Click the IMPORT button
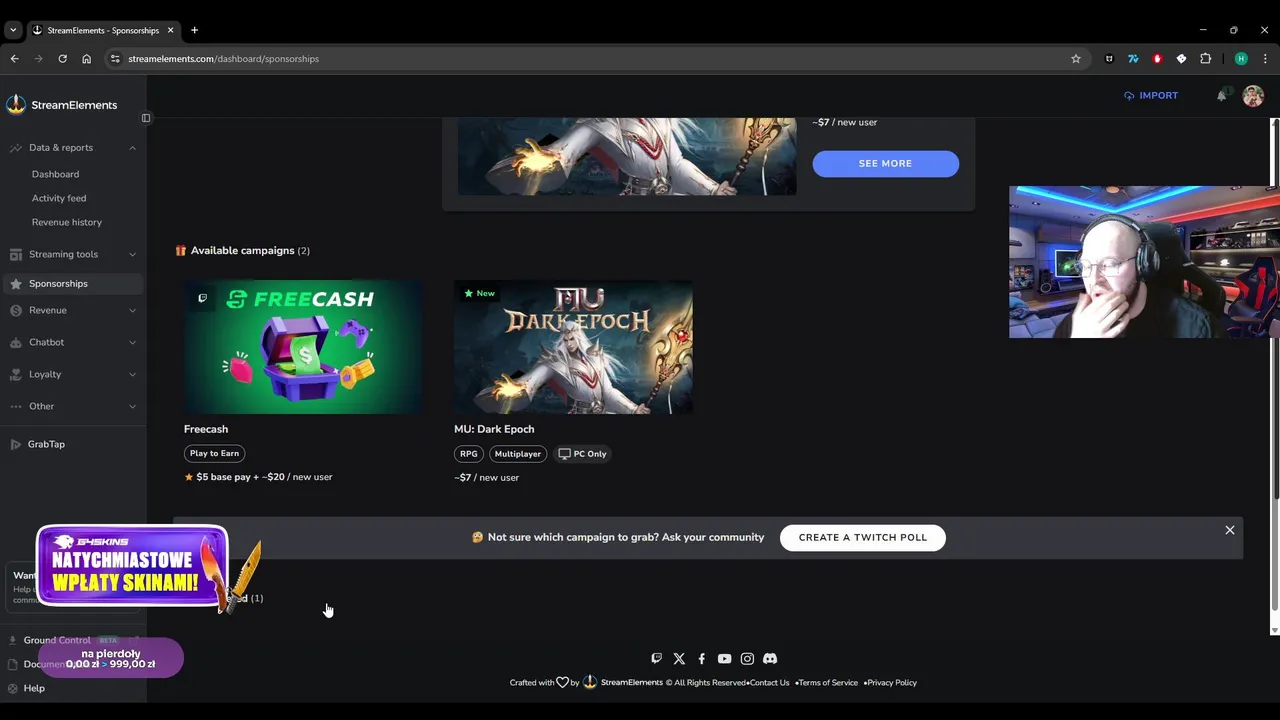 (x=1151, y=96)
